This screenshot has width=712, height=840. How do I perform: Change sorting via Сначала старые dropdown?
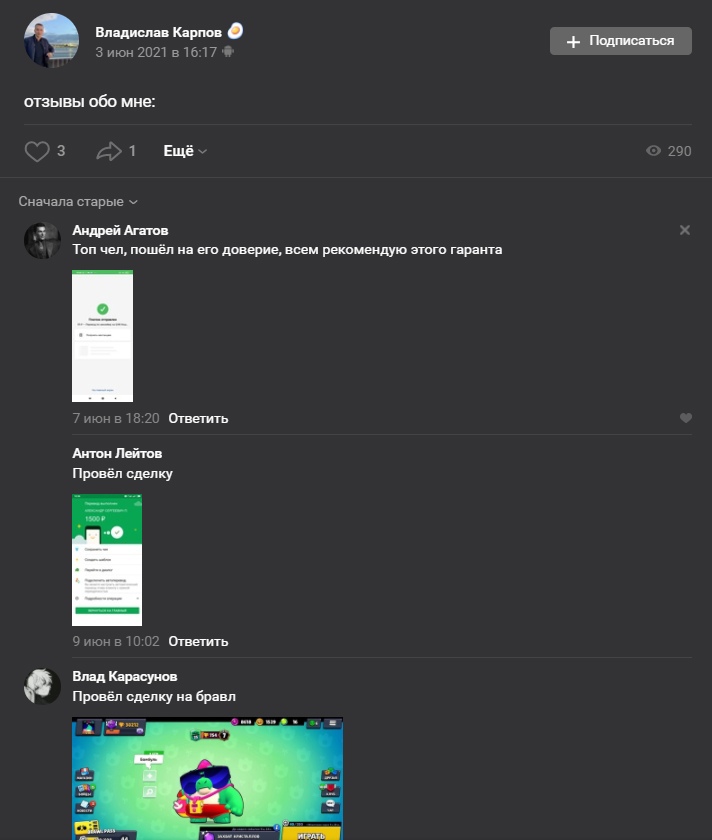pyautogui.click(x=78, y=201)
